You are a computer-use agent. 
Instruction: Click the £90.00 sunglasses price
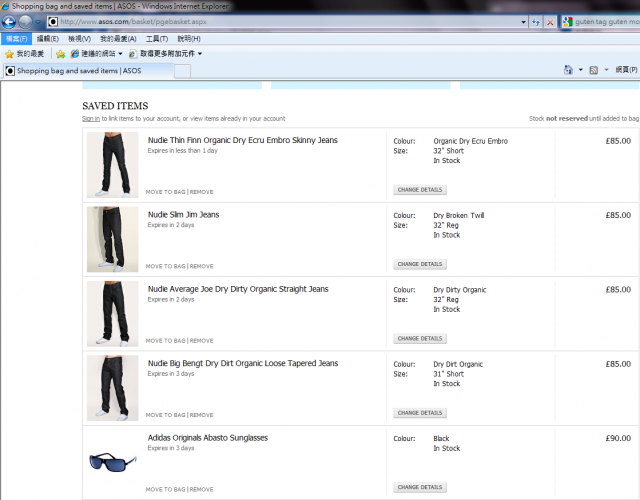(x=618, y=438)
